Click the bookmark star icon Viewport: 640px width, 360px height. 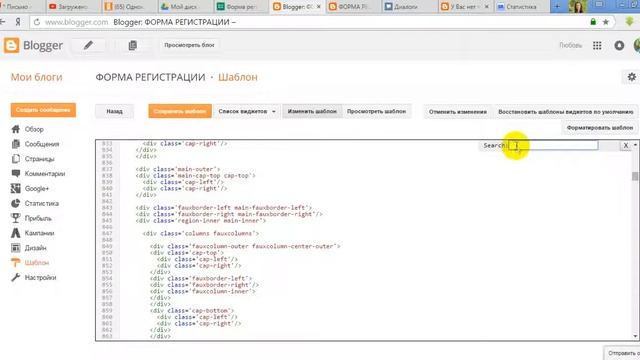coord(606,22)
